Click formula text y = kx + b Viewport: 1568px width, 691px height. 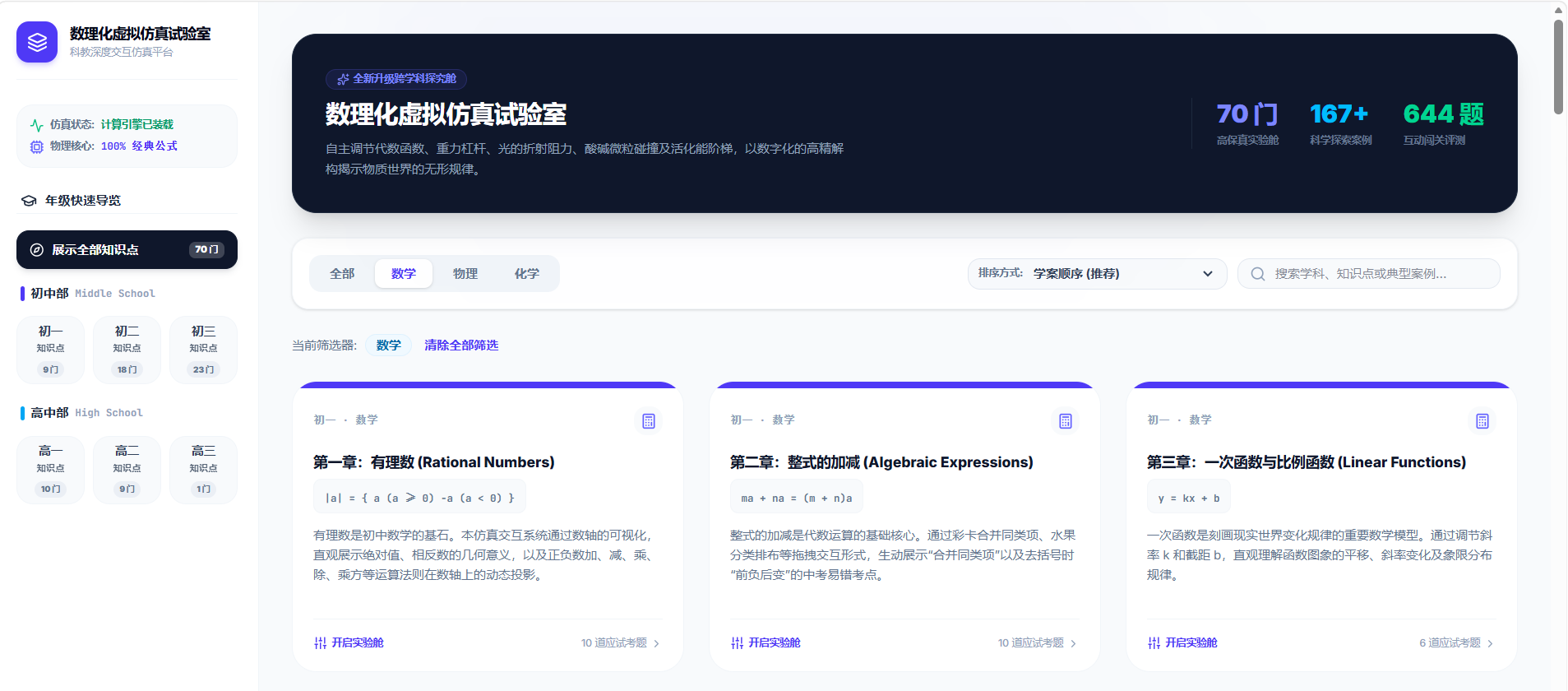click(x=1189, y=499)
